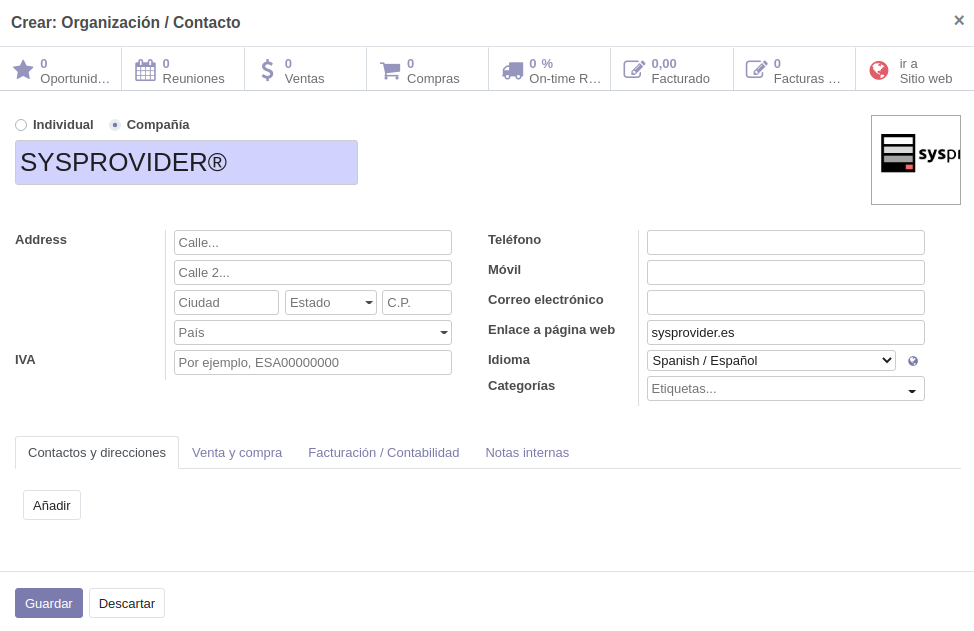The height and width of the screenshot is (631, 974).
Task: Click the dollar sign Ventas icon
Action: (x=267, y=70)
